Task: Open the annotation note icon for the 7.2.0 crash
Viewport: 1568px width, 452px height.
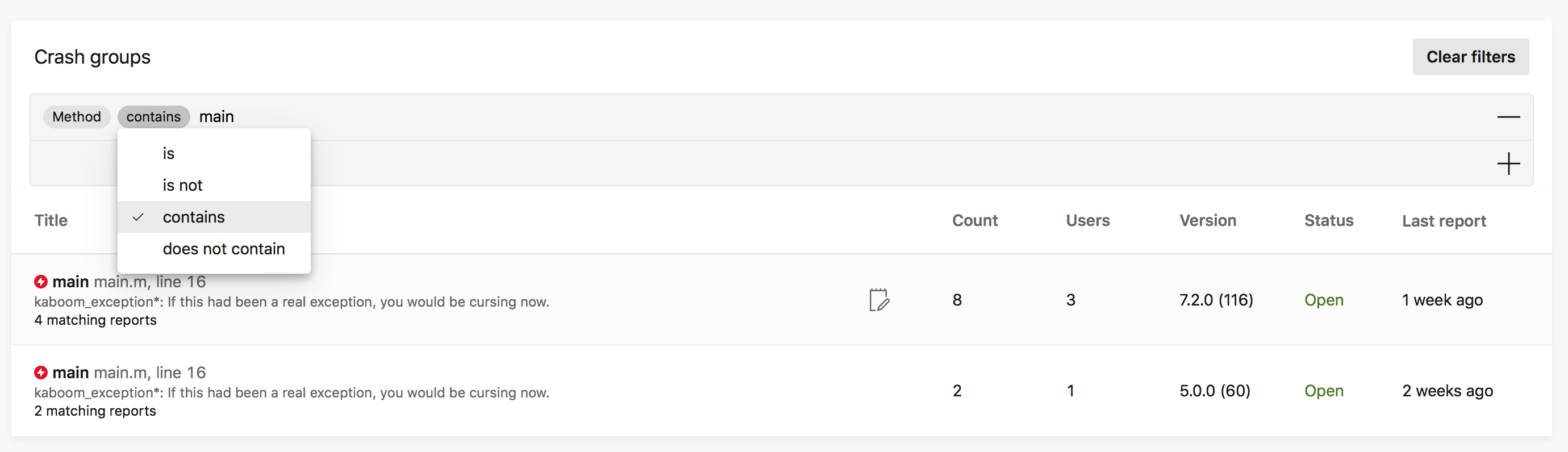Action: coord(878,299)
